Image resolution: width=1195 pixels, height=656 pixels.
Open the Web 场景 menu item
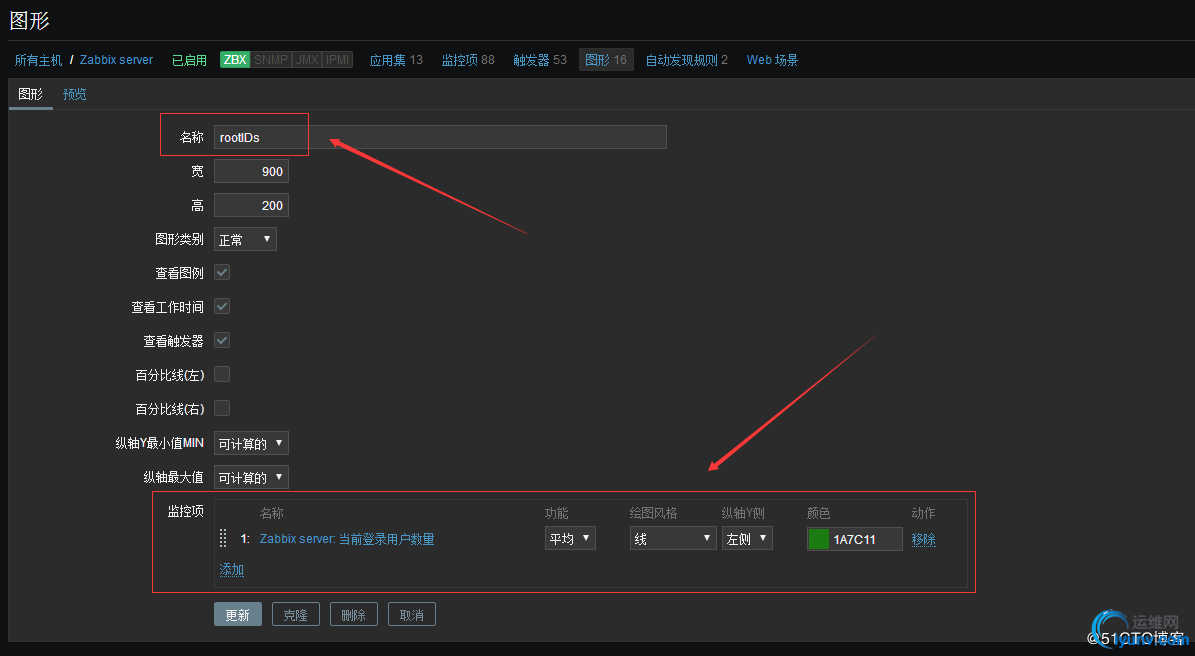[772, 59]
